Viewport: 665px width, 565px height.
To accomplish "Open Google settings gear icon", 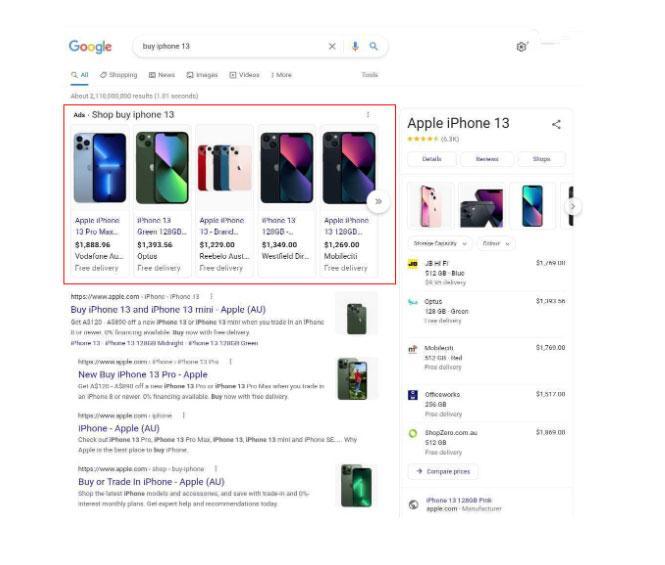I will point(521,47).
